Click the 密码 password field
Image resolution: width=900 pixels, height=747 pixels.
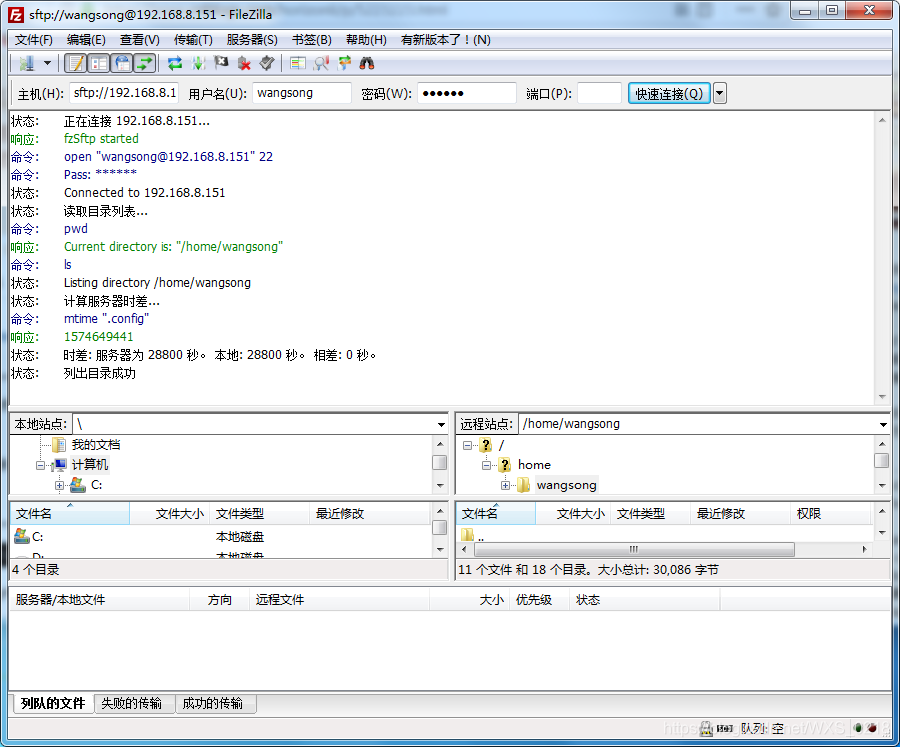467,93
